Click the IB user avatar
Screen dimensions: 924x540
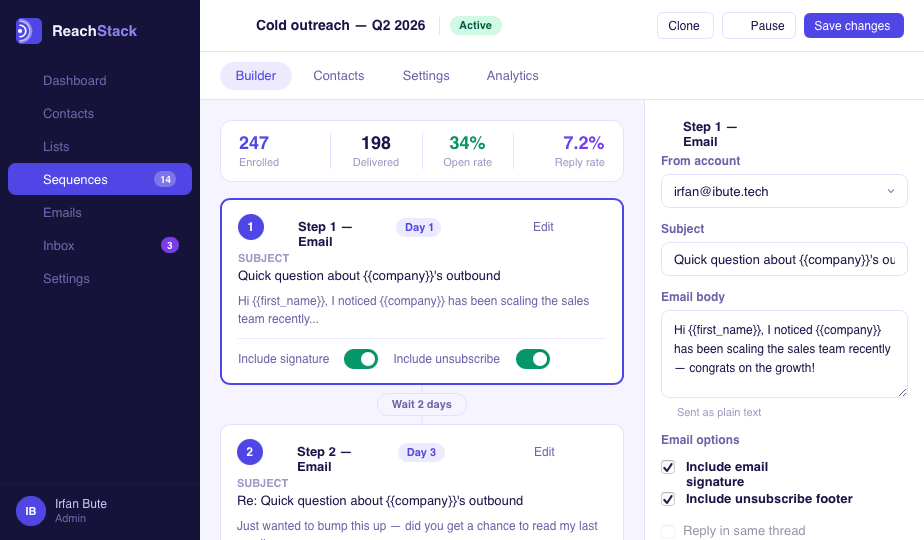[31, 511]
